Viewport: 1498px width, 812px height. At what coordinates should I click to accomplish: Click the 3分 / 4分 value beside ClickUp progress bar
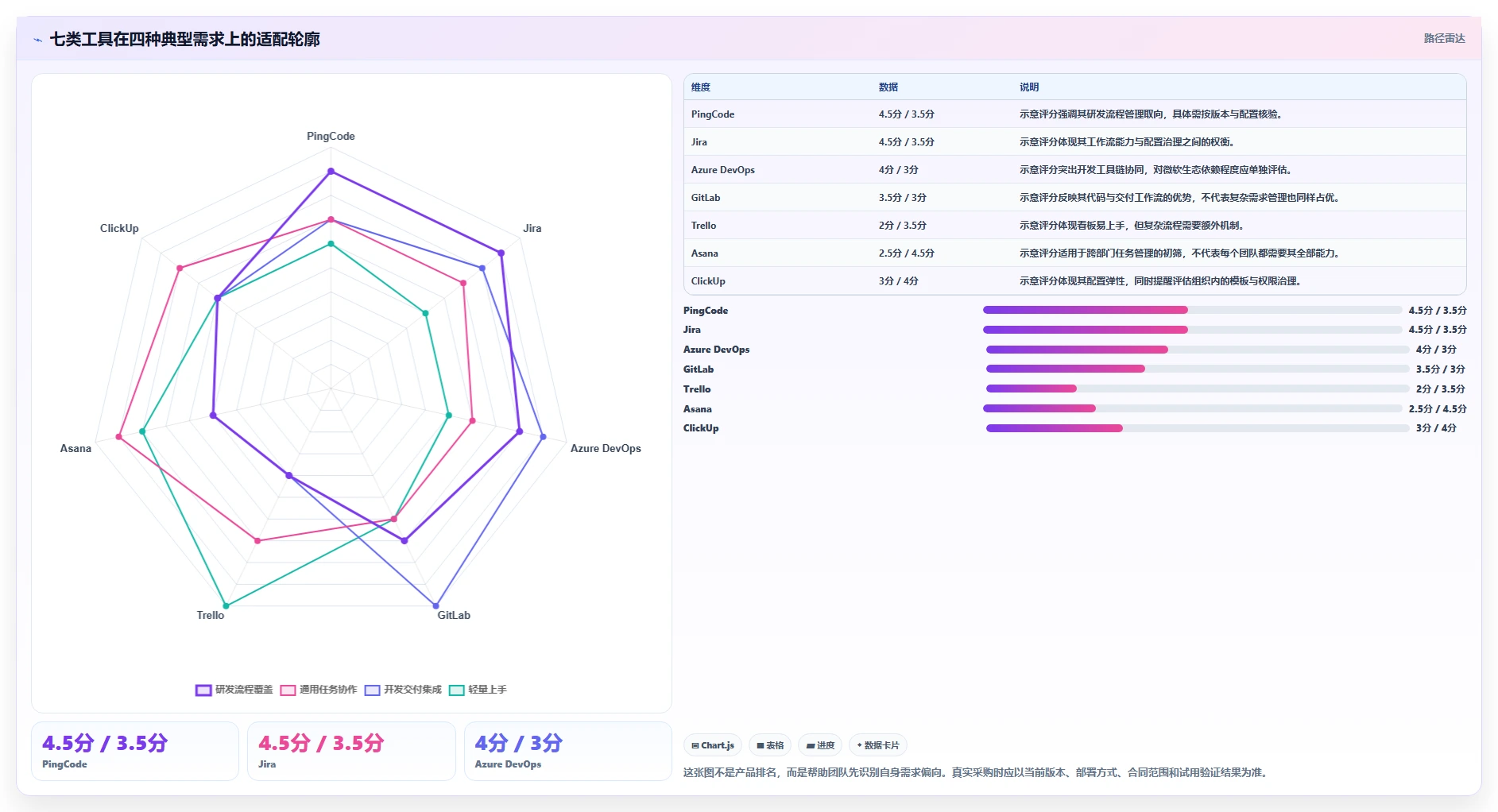[x=1436, y=428]
